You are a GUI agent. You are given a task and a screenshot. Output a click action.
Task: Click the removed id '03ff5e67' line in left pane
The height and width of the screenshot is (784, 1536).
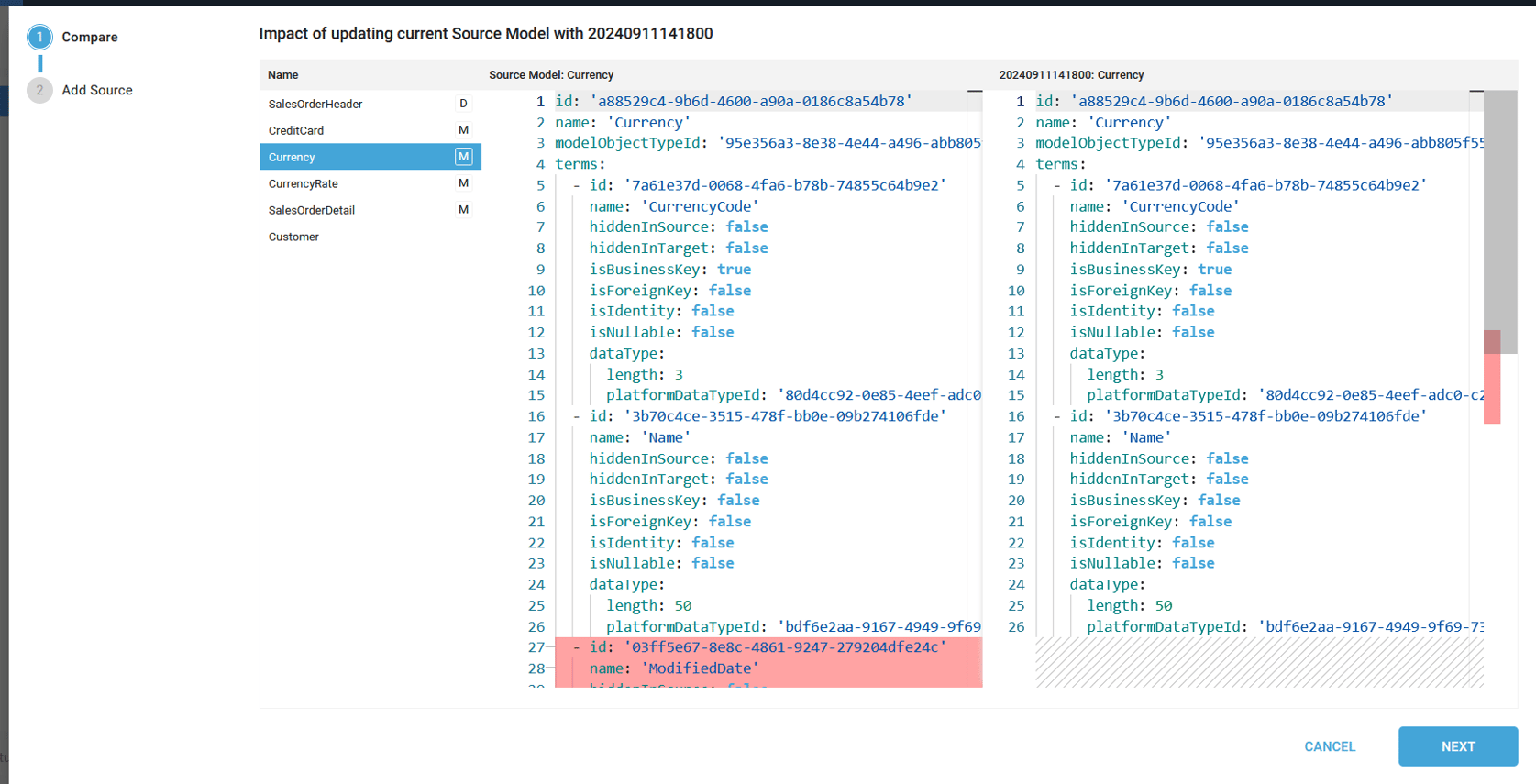pos(767,647)
